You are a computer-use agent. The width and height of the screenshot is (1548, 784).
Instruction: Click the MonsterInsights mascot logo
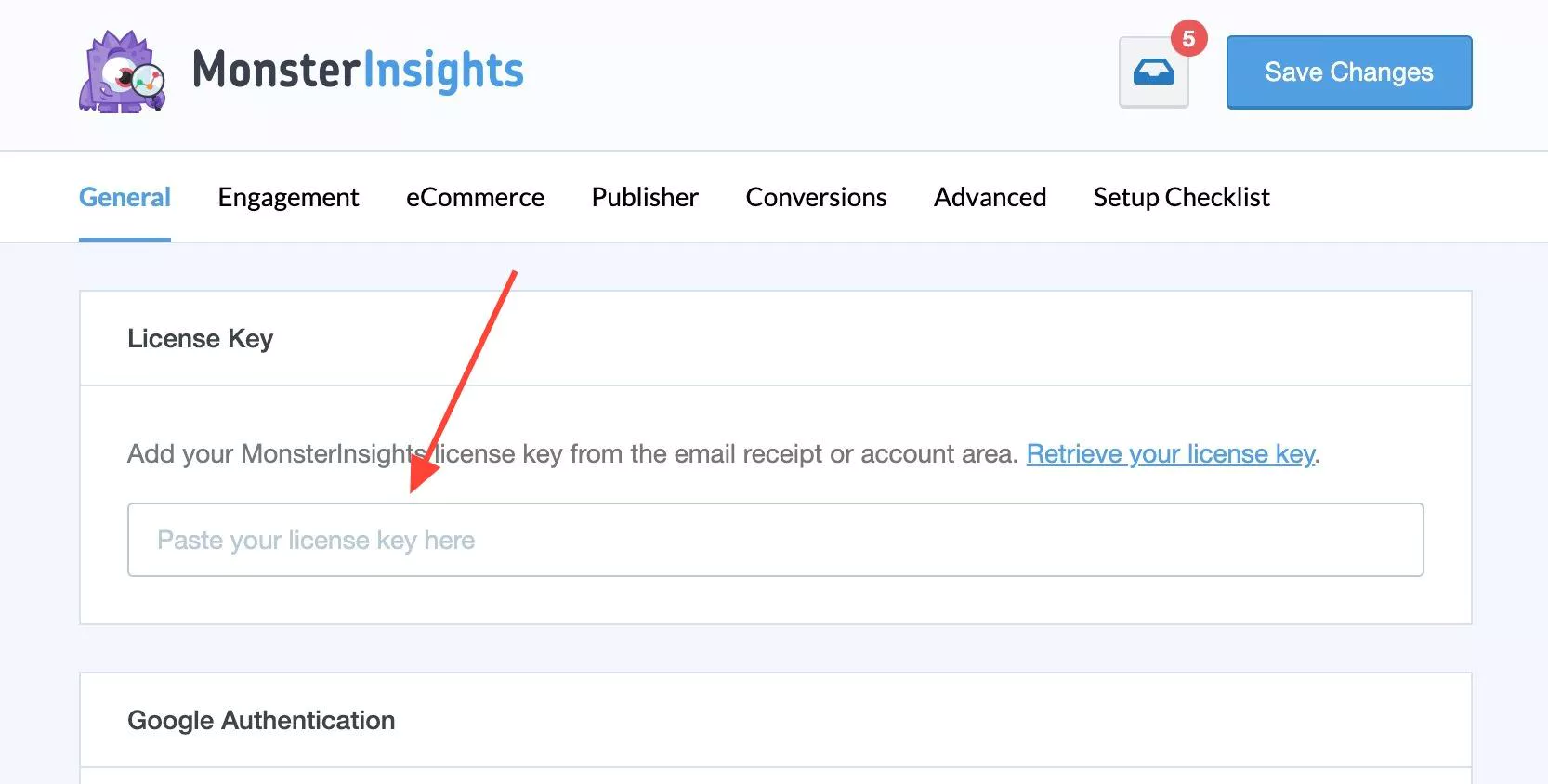pos(122,72)
